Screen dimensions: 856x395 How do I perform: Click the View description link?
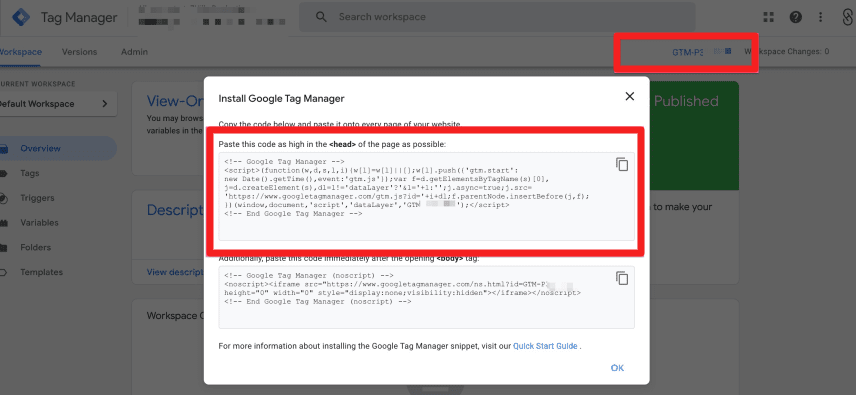click(176, 272)
